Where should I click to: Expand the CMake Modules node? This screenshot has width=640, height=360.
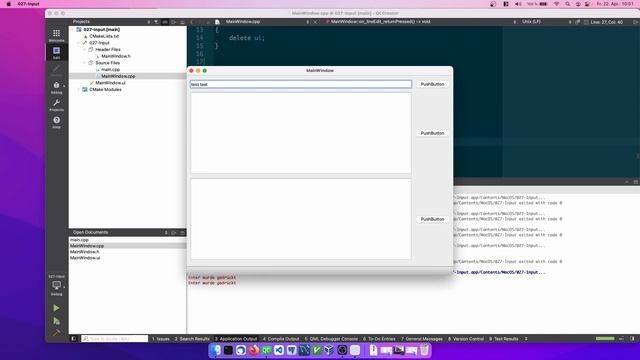[79, 89]
